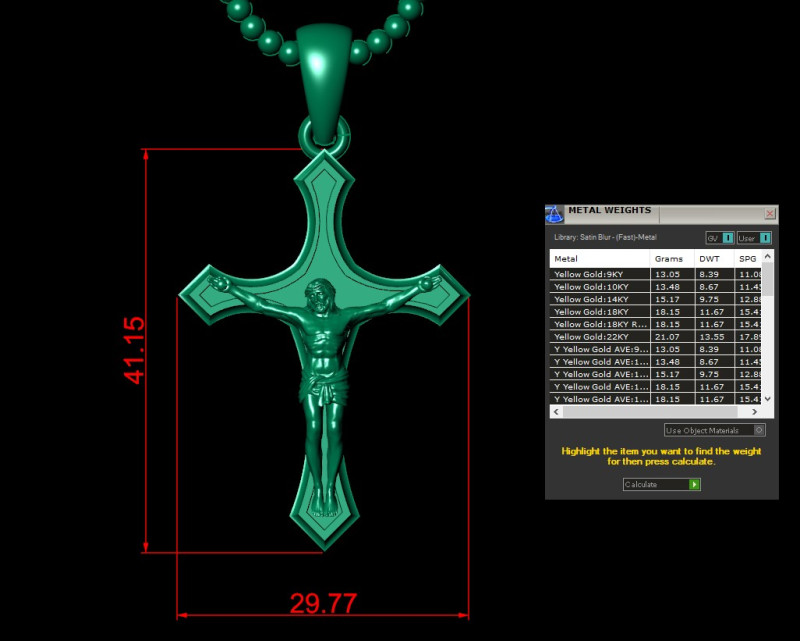
Task: Click the selector icon on Use Object Materials
Action: click(x=759, y=430)
